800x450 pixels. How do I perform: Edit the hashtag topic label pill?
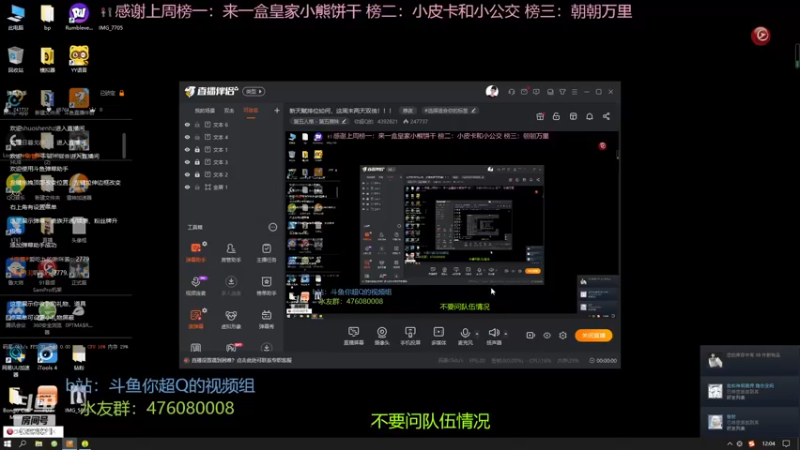tap(449, 111)
